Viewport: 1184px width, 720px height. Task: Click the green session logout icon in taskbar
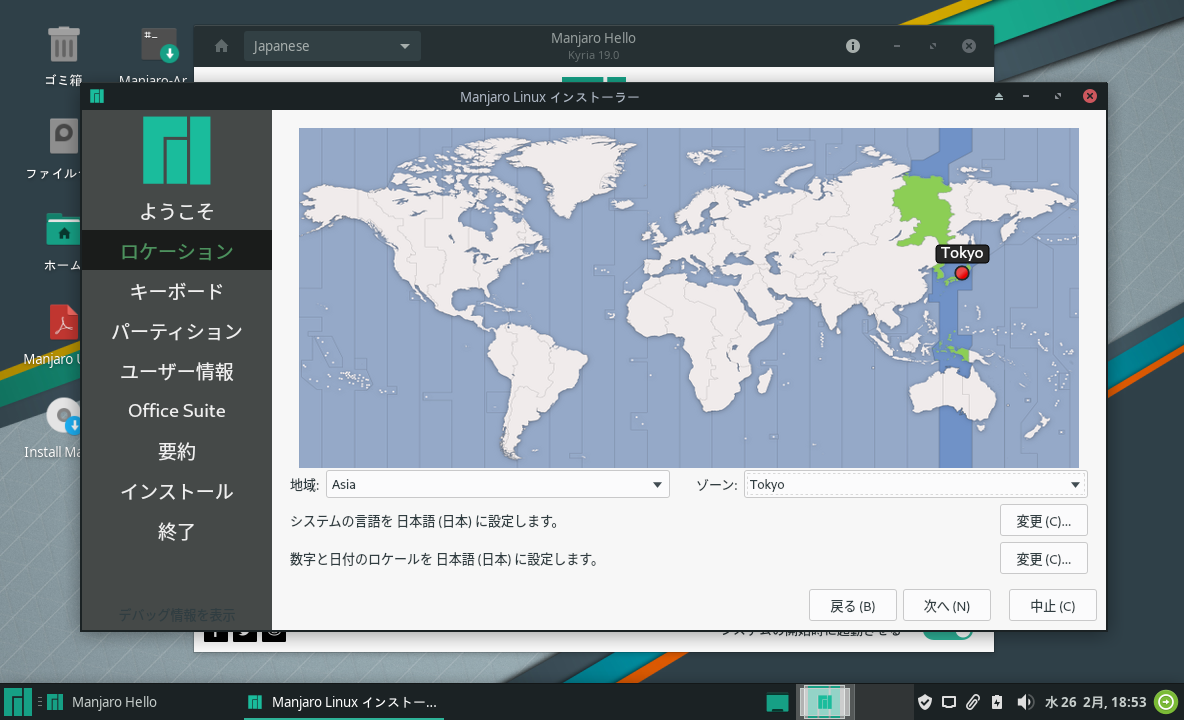click(x=1166, y=702)
